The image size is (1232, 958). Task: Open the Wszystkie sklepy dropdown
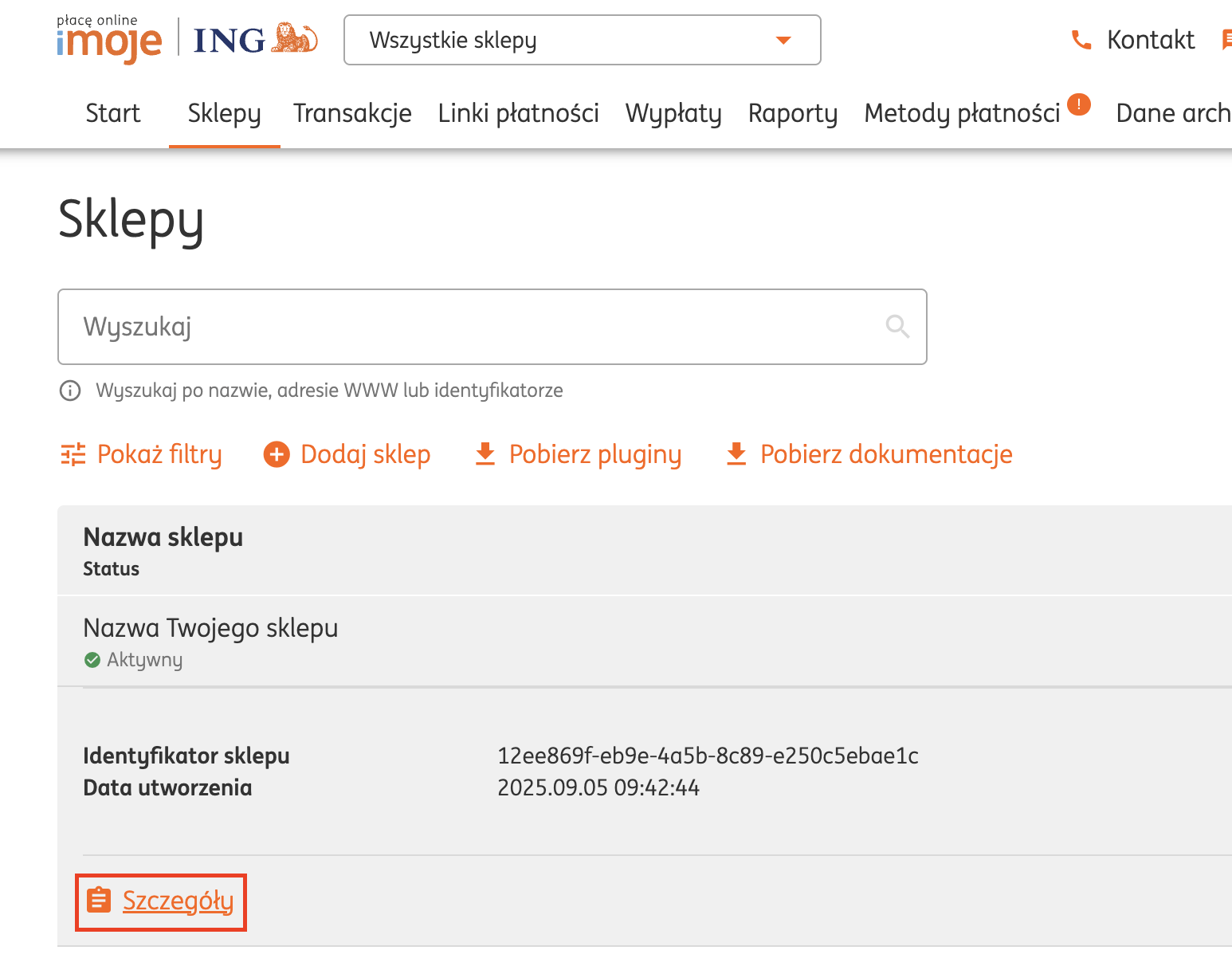(582, 40)
